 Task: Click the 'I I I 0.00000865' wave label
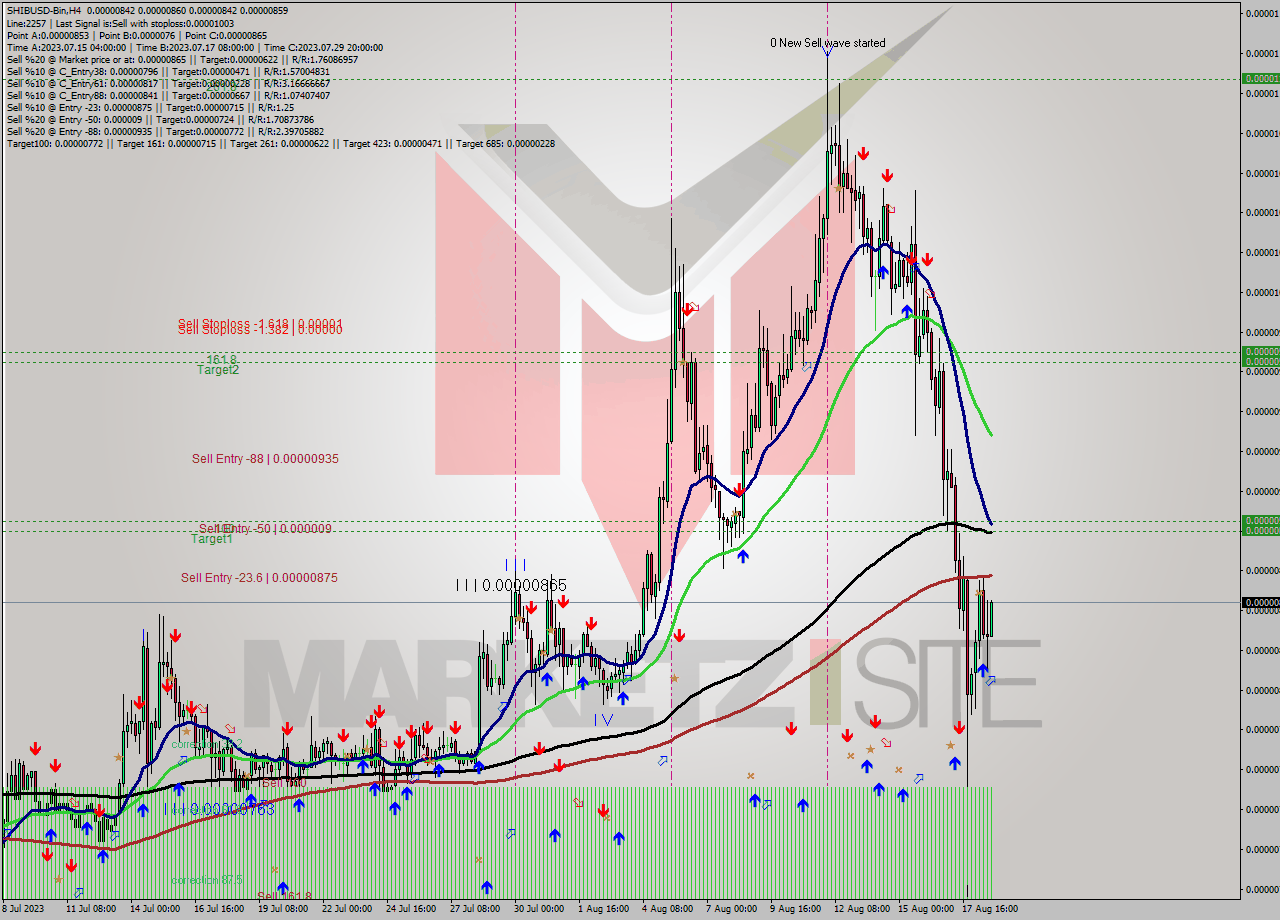coord(511,585)
